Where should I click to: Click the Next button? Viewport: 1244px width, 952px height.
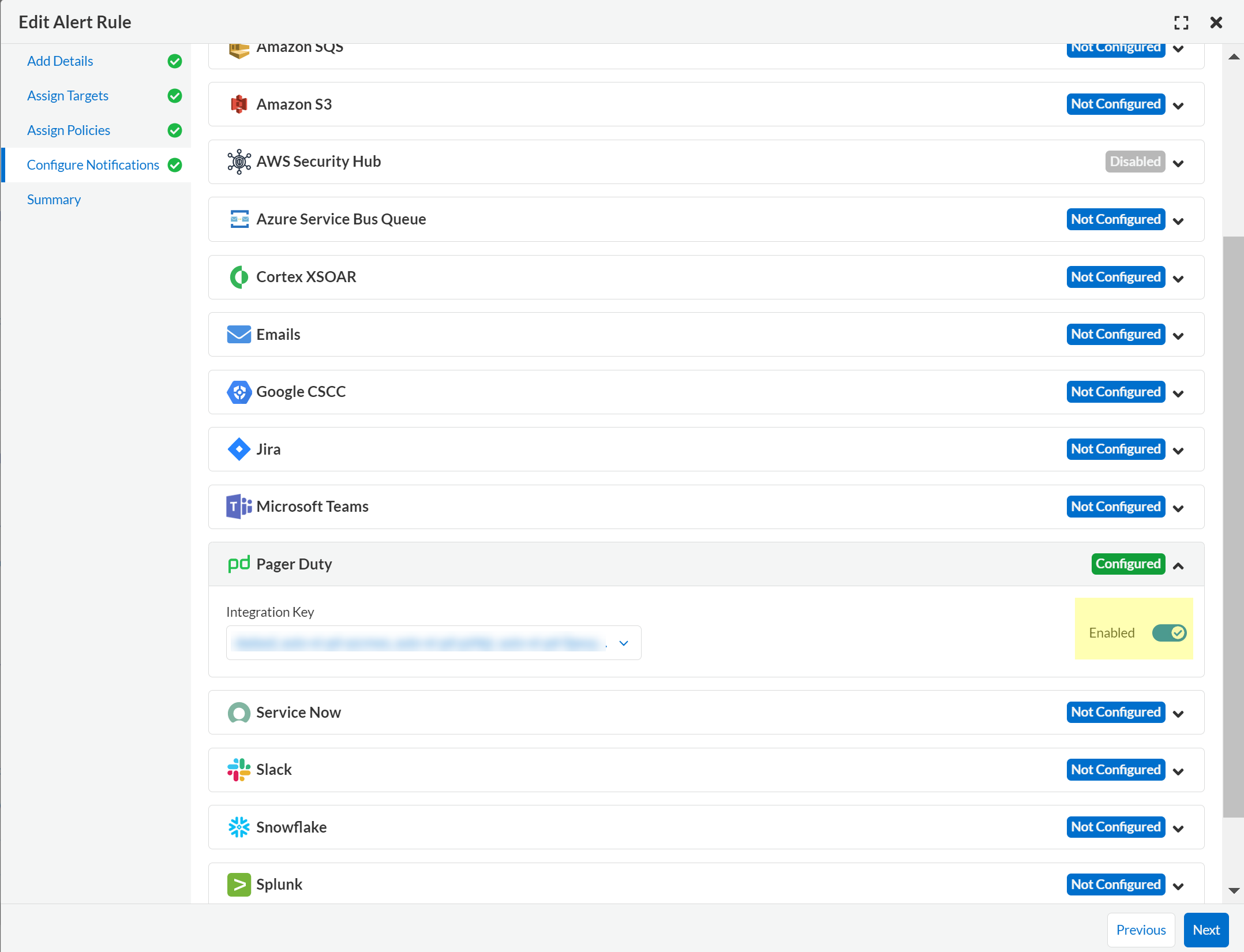1206,930
